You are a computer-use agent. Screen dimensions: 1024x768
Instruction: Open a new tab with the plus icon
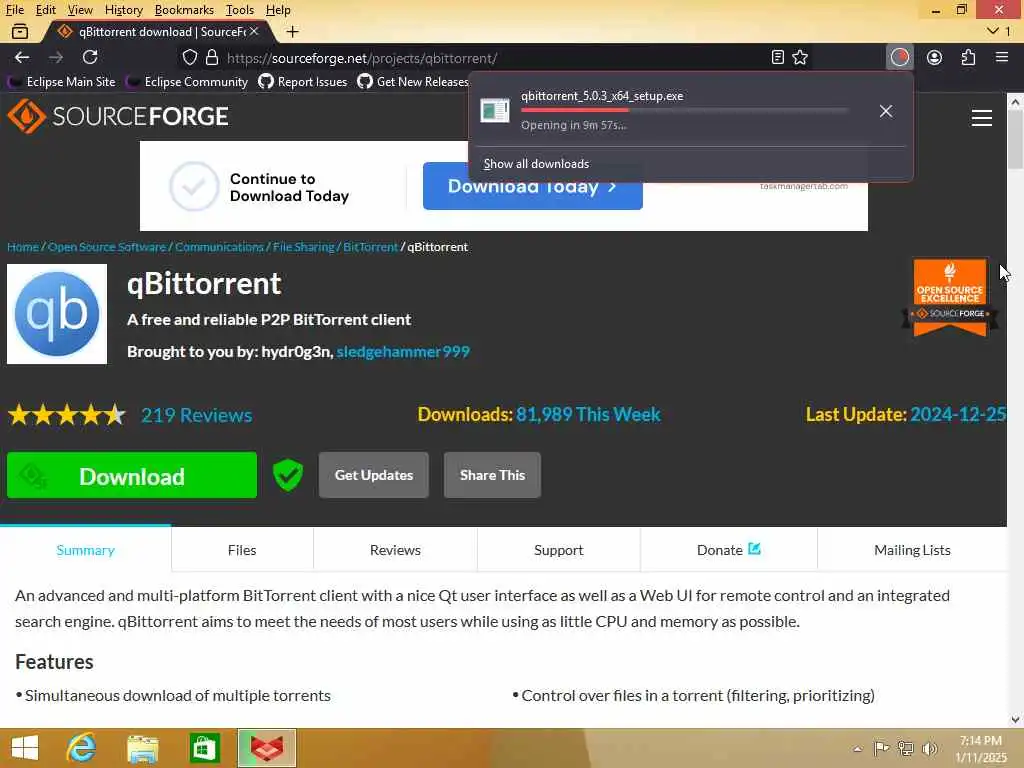point(293,31)
